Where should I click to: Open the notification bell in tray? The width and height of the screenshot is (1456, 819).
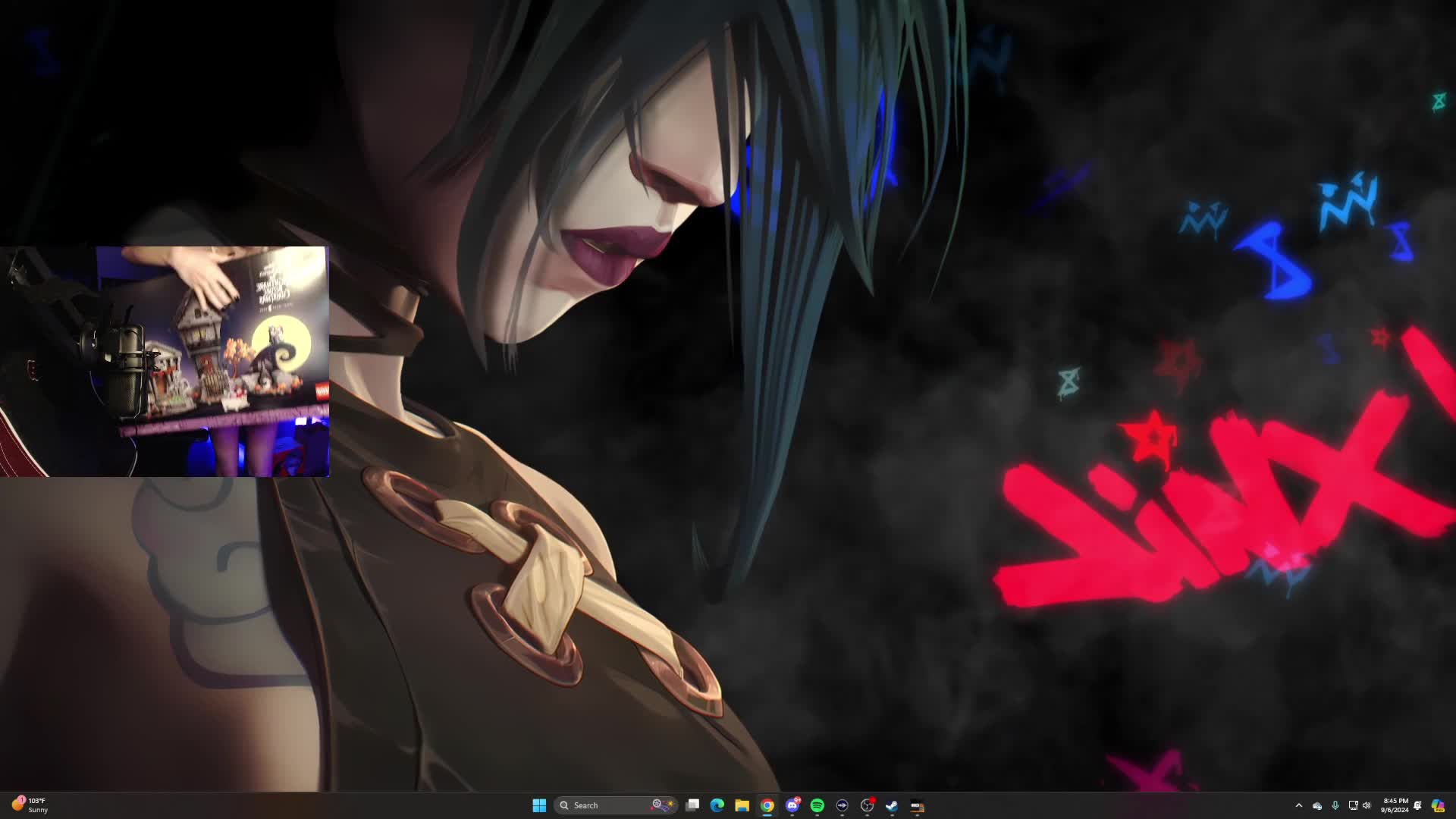coord(1417,805)
